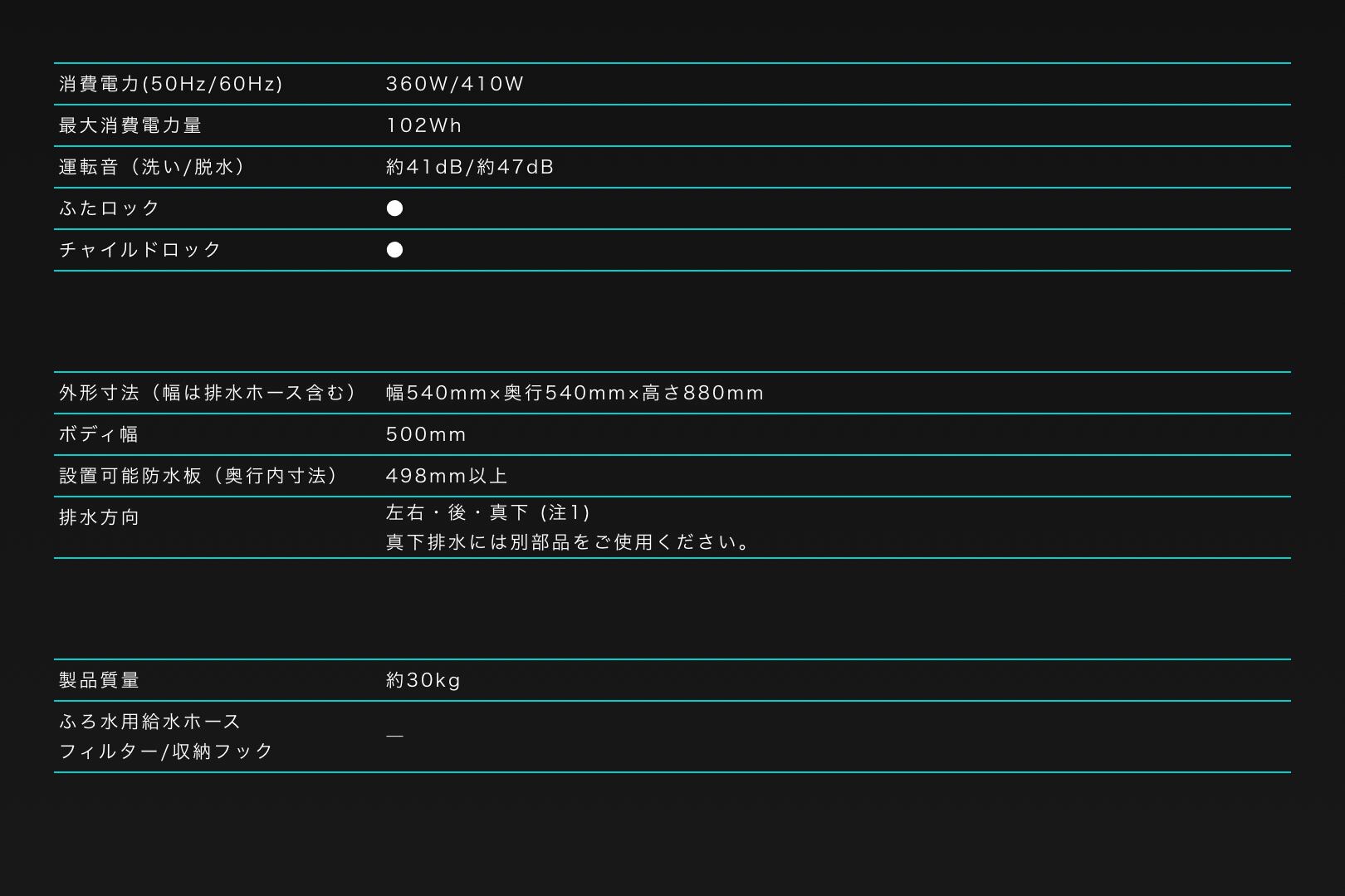Screen dimensions: 1345x896
Task: Select the 幅540mm×奥行540mm×高さ880mm dimensions text
Action: tap(575, 393)
